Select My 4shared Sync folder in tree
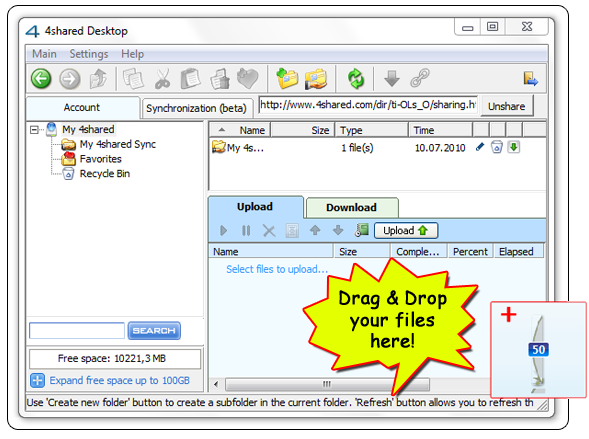The image size is (589, 439). tap(118, 144)
